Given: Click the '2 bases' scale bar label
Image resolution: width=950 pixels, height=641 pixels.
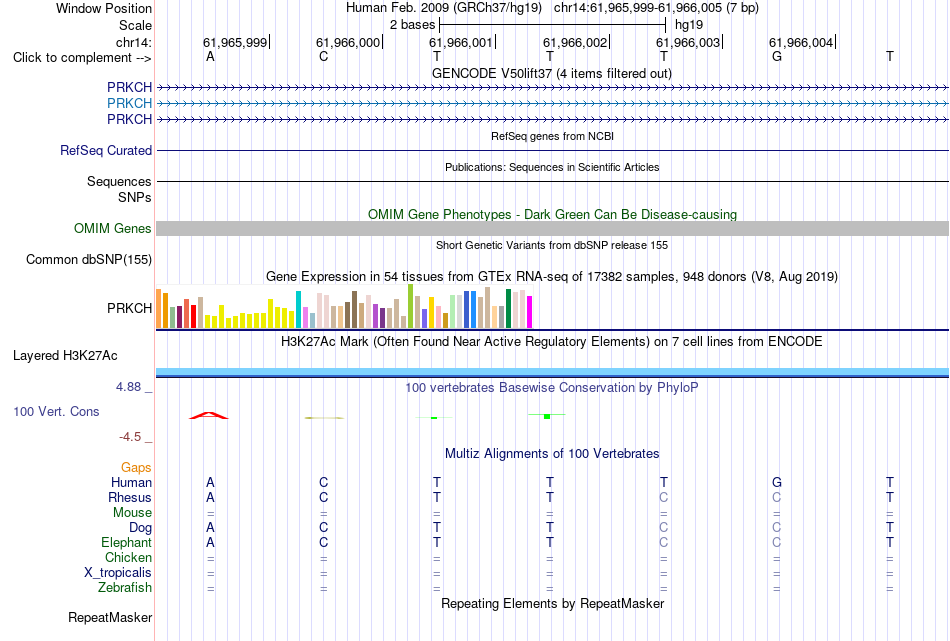Looking at the screenshot, I should tap(412, 25).
